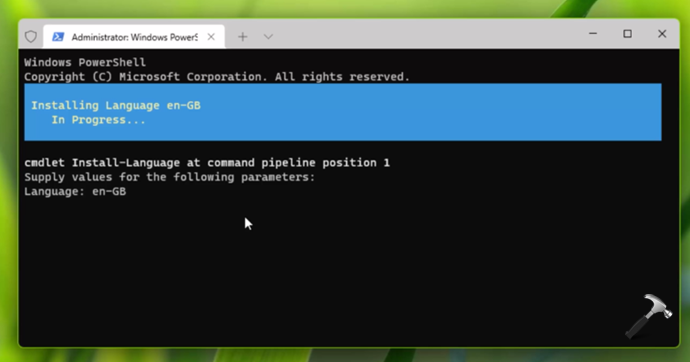This screenshot has height=362, width=690.
Task: Click the Language: en-GB prompt line
Action: (x=75, y=191)
